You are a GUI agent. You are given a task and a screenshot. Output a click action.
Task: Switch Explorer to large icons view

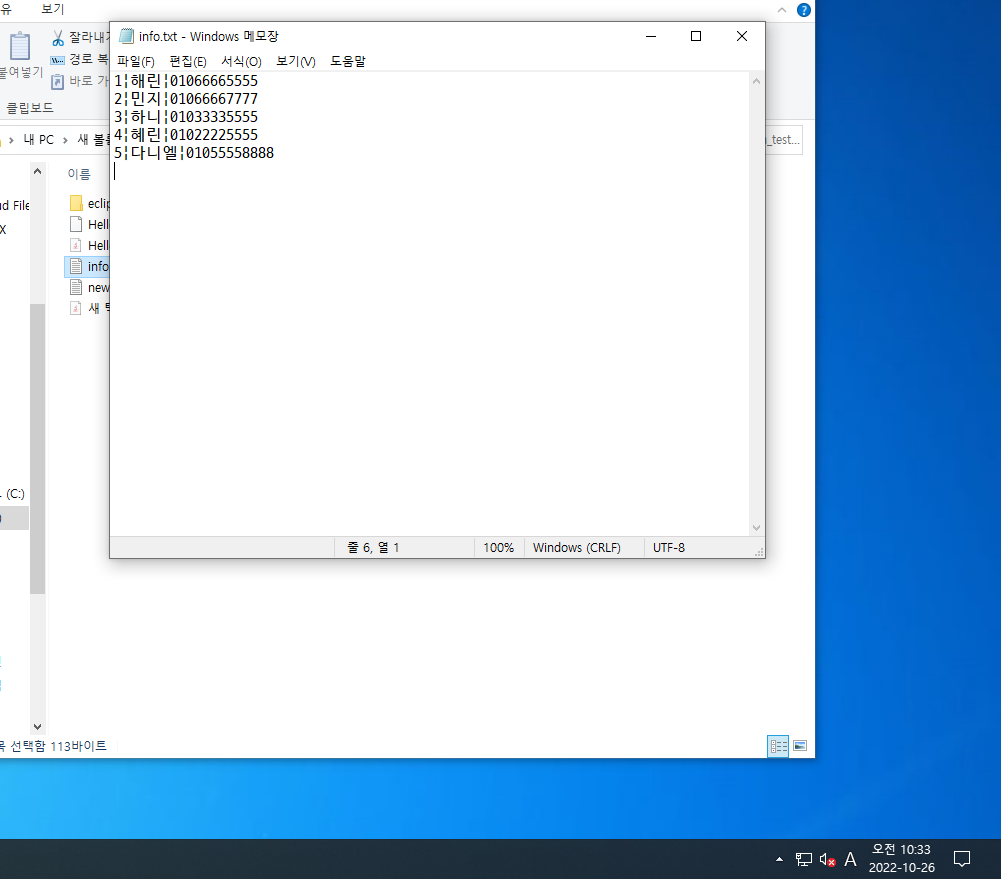(800, 746)
